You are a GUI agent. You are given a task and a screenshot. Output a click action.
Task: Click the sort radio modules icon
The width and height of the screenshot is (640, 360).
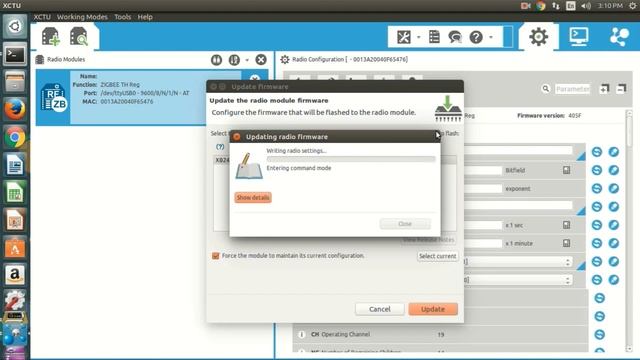pos(234,60)
